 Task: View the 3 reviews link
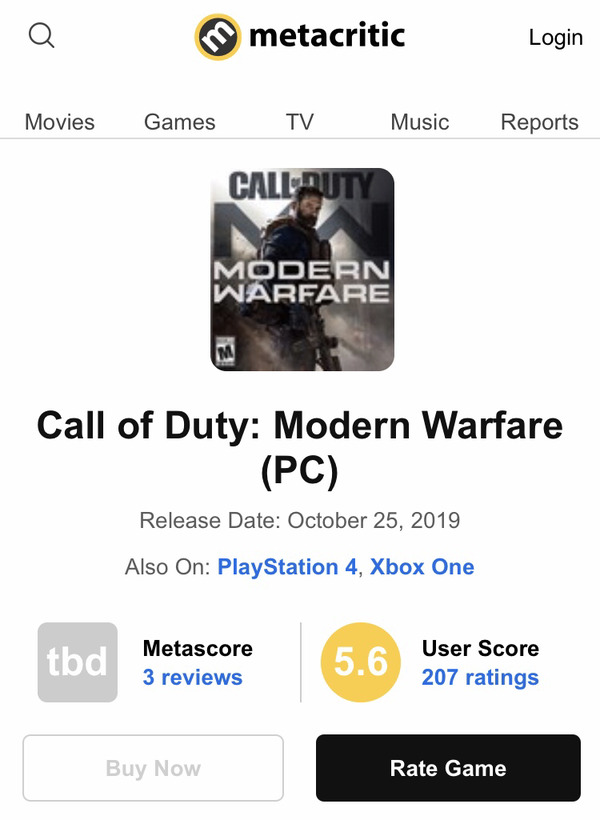(x=192, y=677)
